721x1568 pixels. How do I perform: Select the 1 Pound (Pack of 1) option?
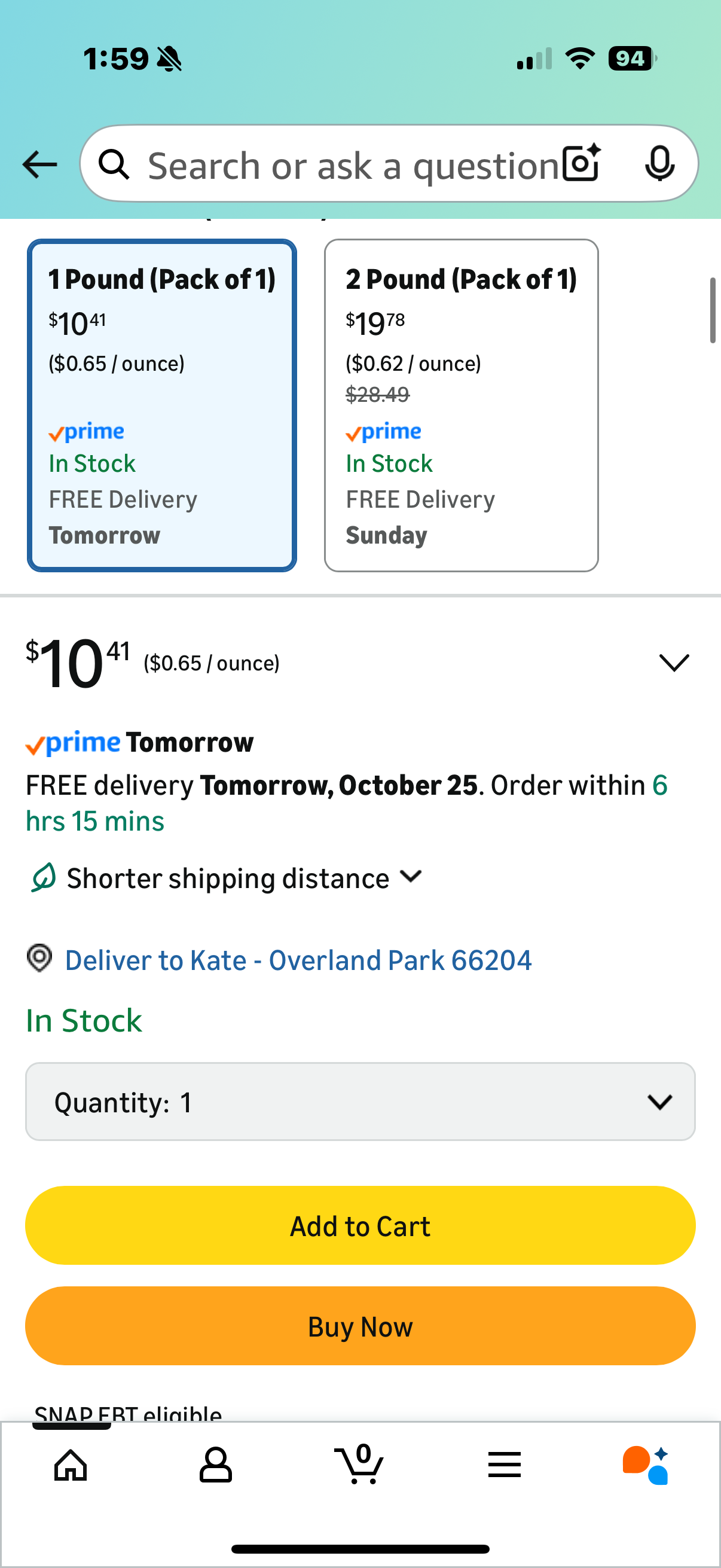click(162, 405)
